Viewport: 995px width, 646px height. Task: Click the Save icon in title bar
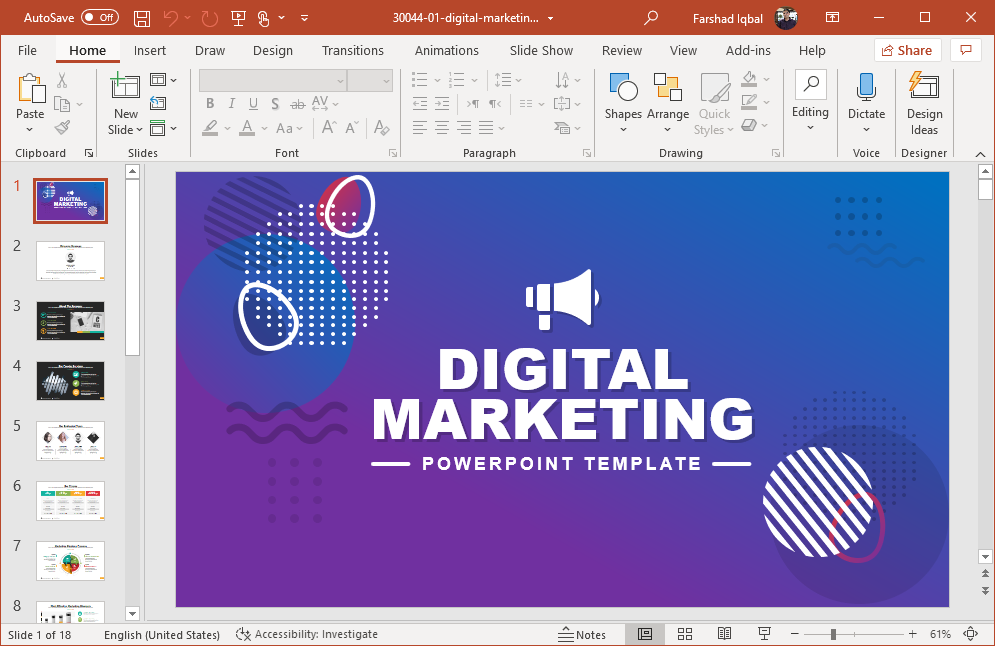tap(142, 18)
